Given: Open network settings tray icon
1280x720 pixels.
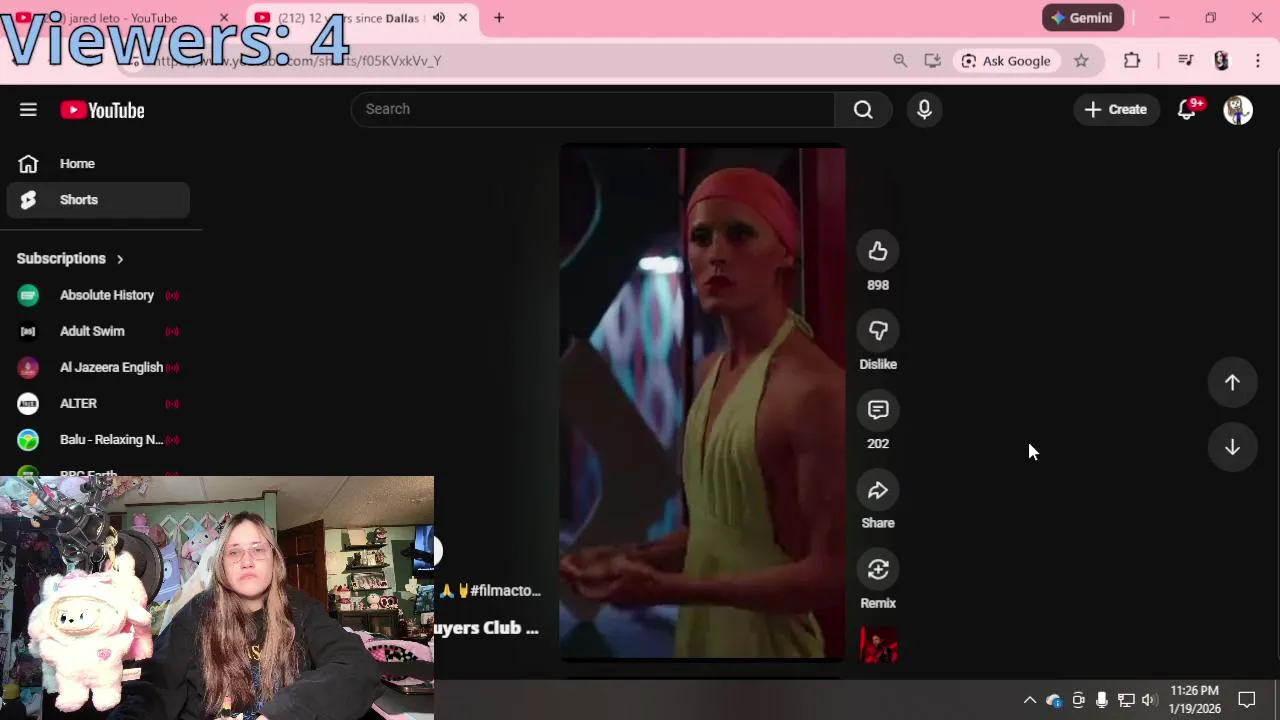Looking at the screenshot, I should (1126, 700).
